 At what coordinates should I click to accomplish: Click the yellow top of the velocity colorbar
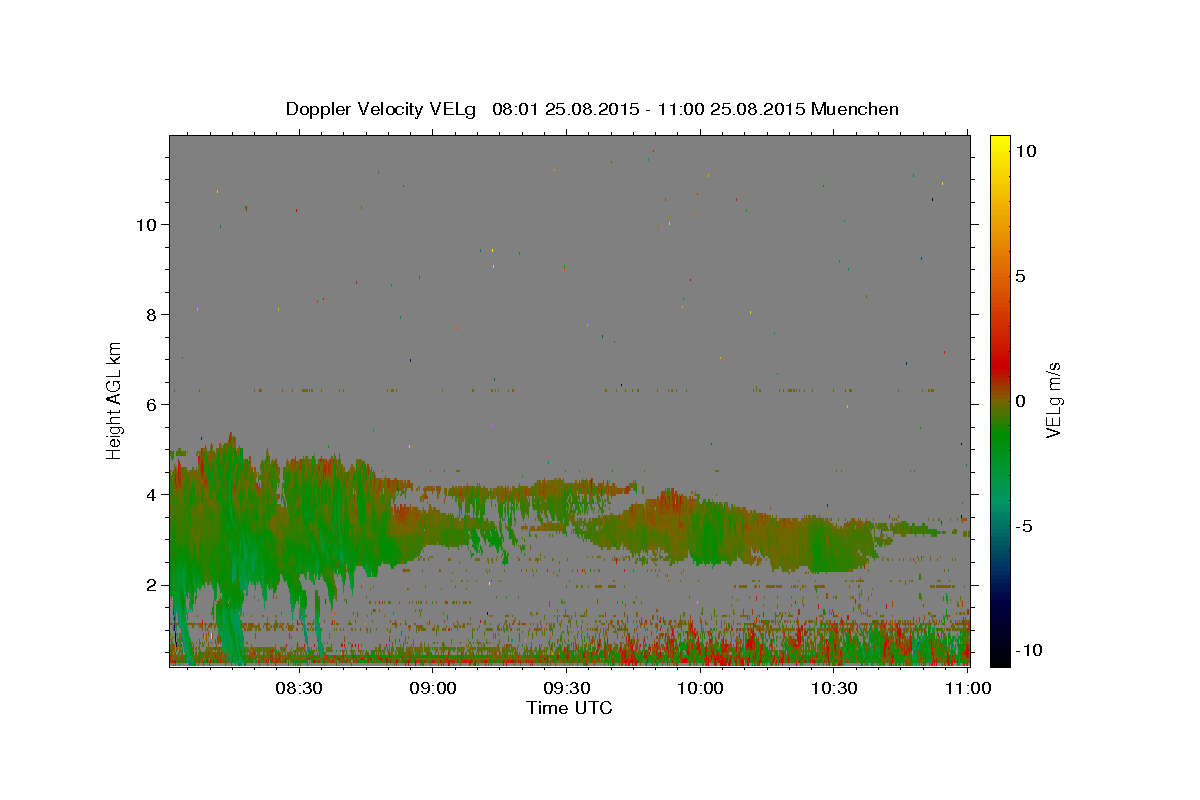pos(999,145)
